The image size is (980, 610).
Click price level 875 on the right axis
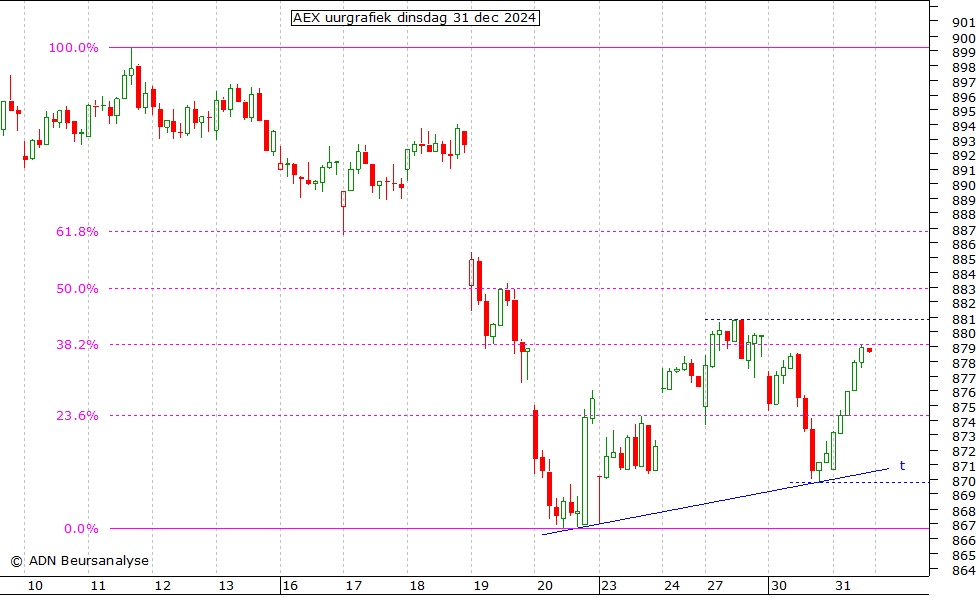point(964,408)
